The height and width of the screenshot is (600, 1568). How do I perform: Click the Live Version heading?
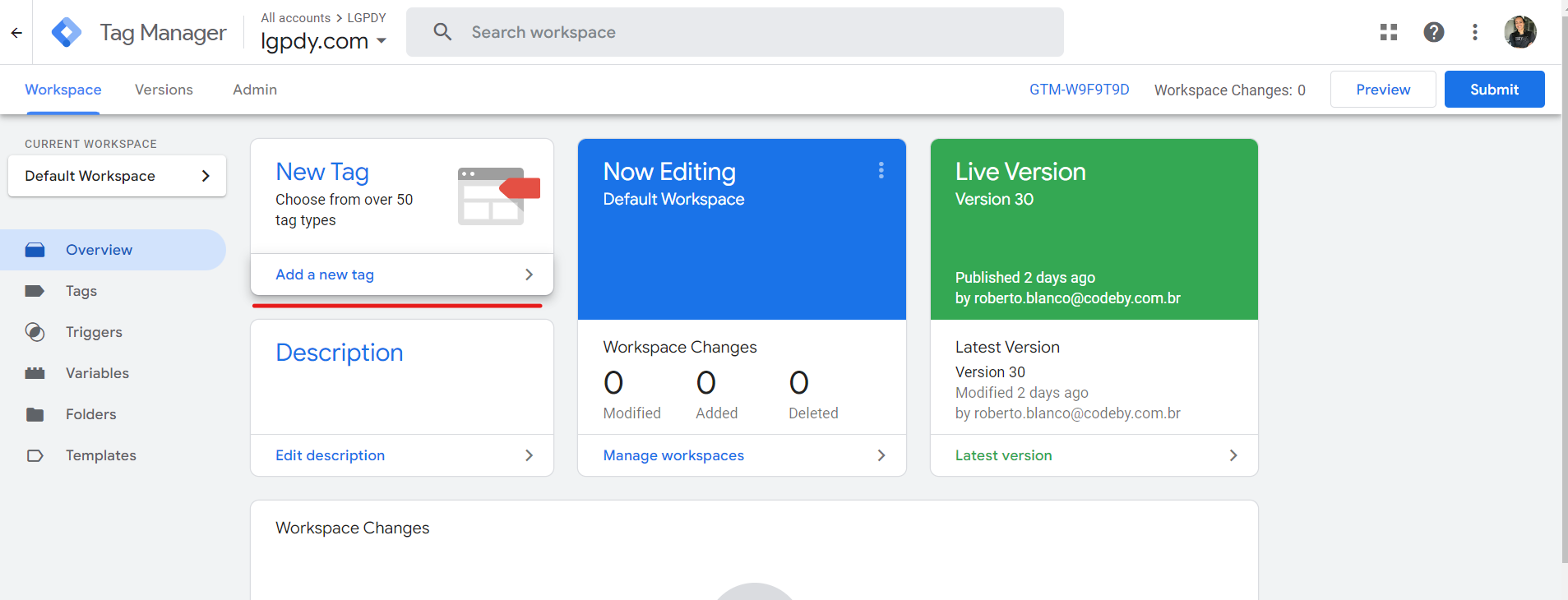[1020, 172]
